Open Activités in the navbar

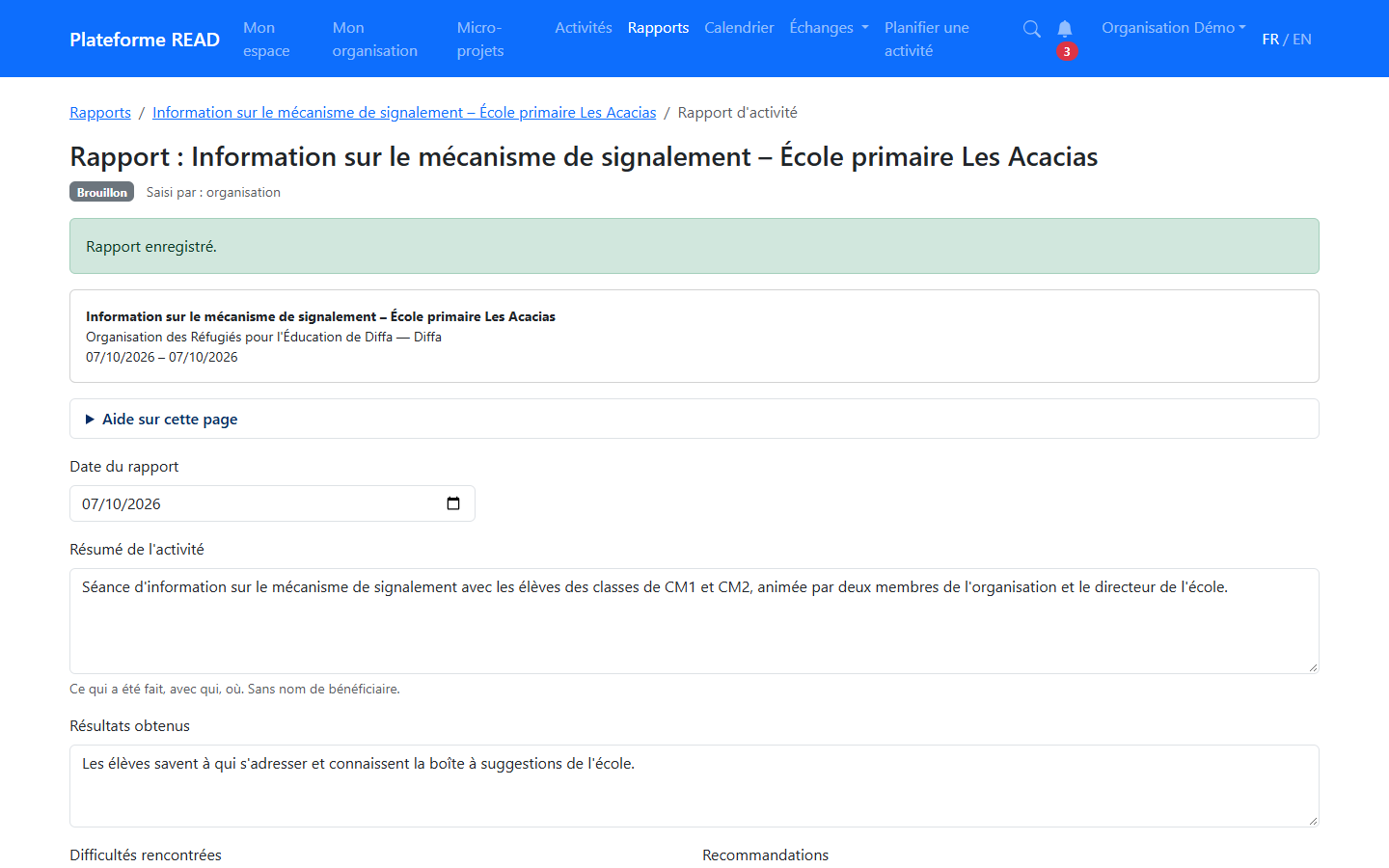pyautogui.click(x=584, y=28)
